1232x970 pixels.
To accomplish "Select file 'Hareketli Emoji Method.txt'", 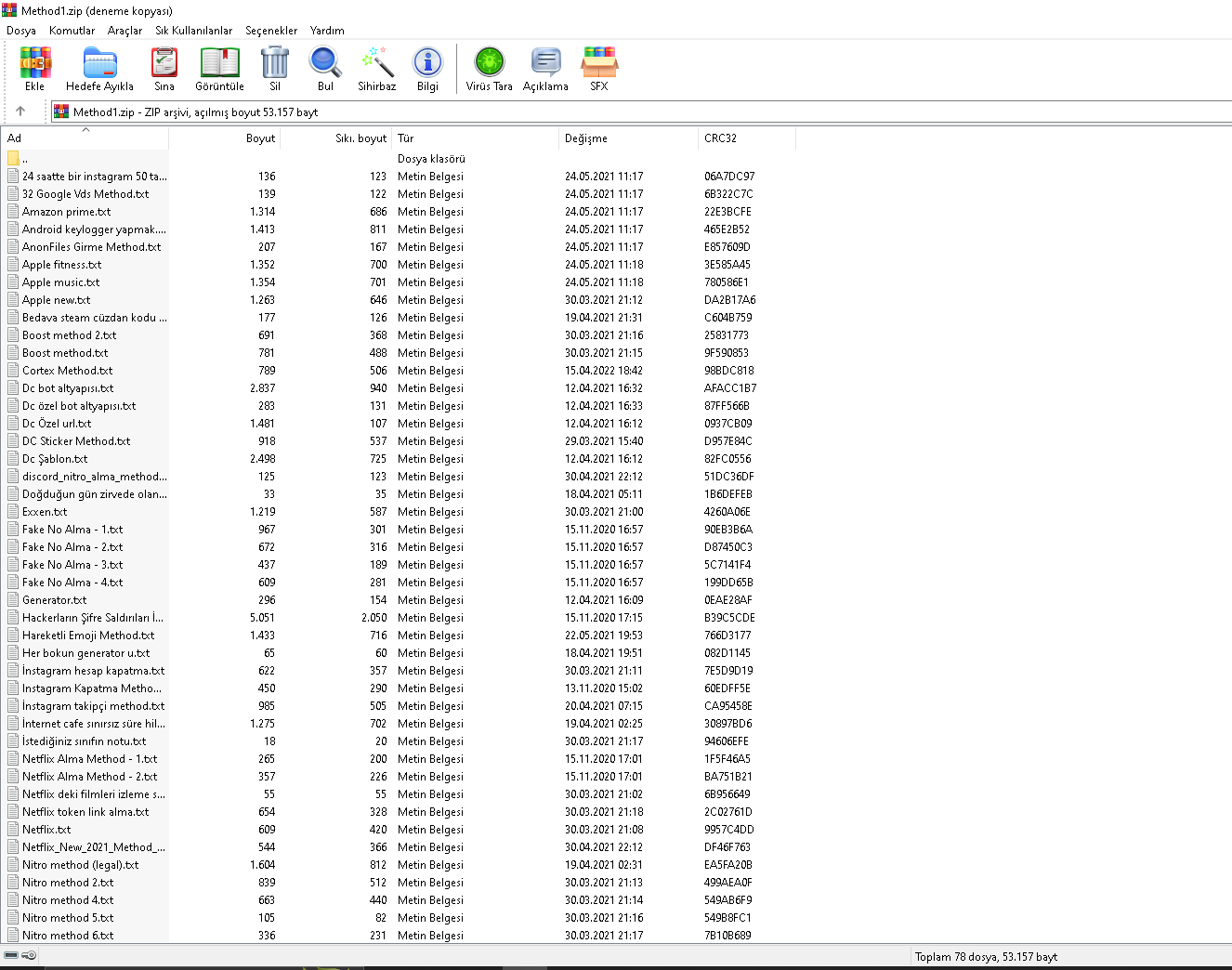I will point(88,636).
